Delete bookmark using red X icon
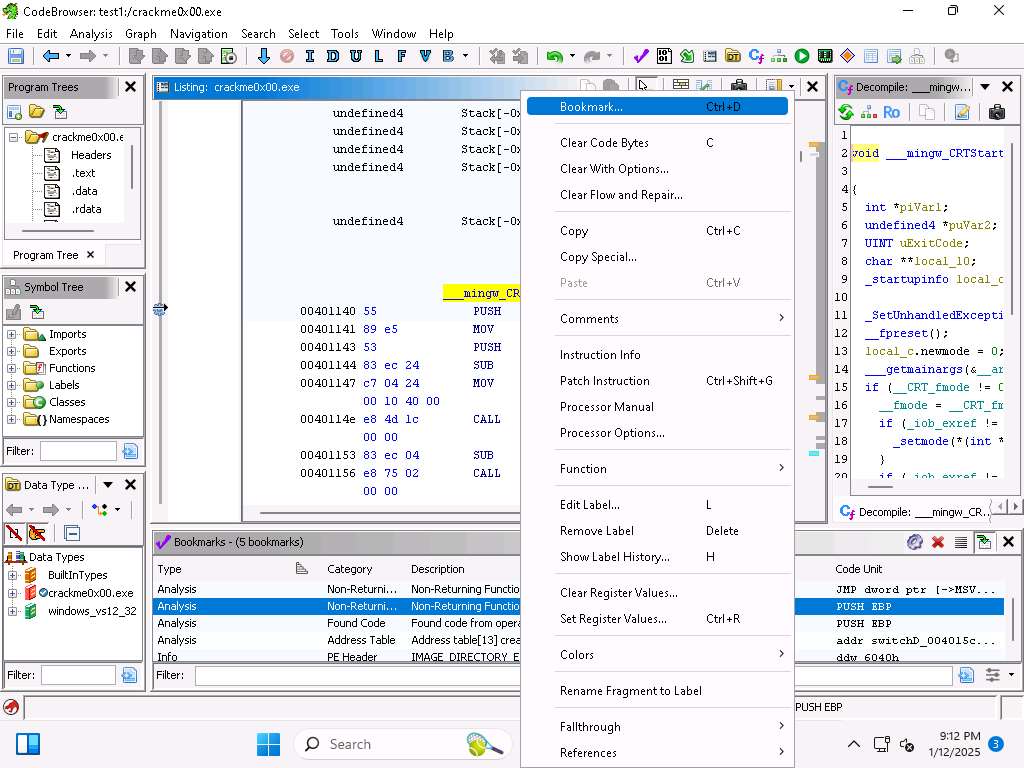Screen dimensions: 1024x768 938,542
